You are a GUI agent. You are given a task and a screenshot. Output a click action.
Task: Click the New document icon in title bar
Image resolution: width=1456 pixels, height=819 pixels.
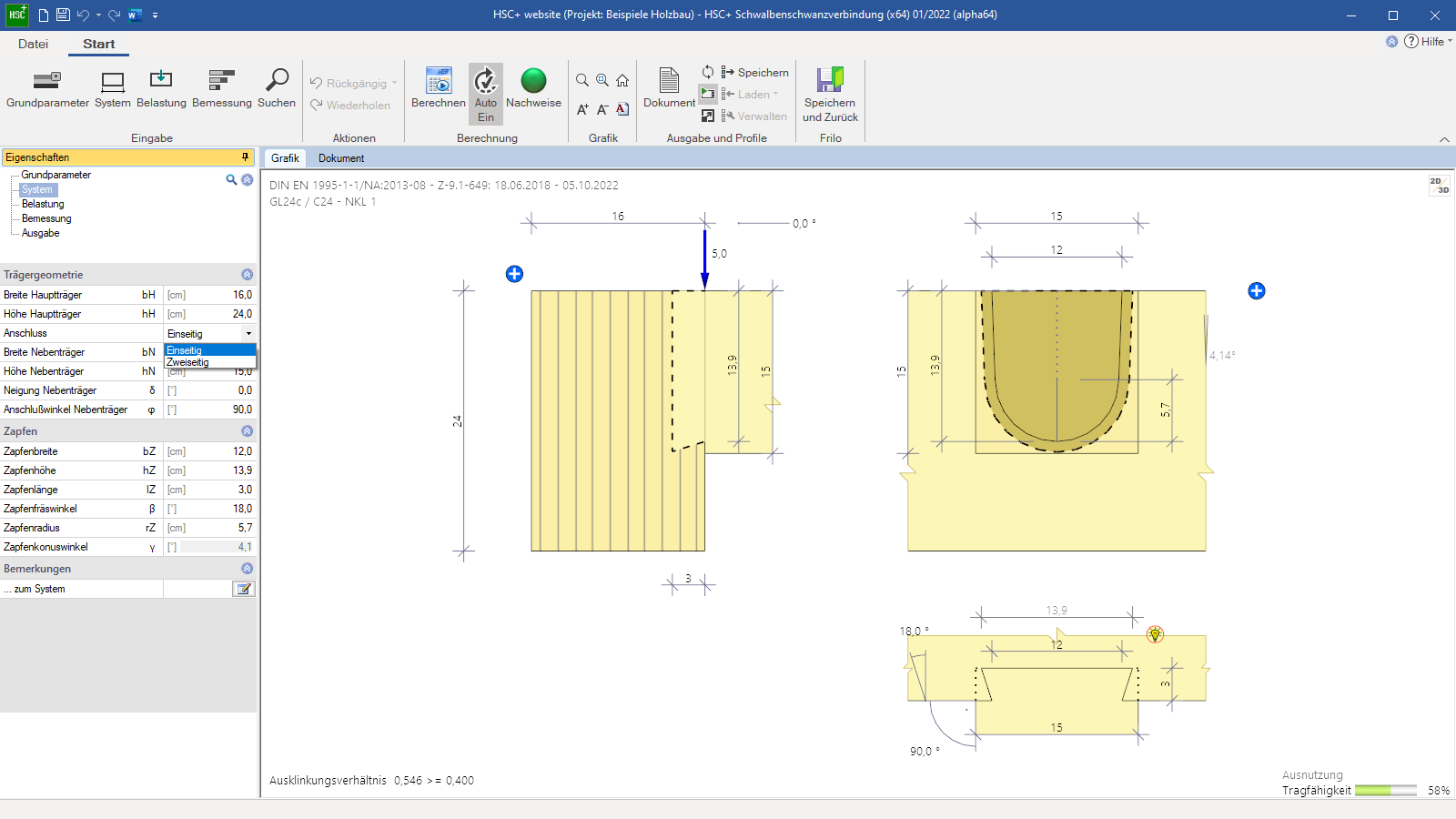coord(44,15)
